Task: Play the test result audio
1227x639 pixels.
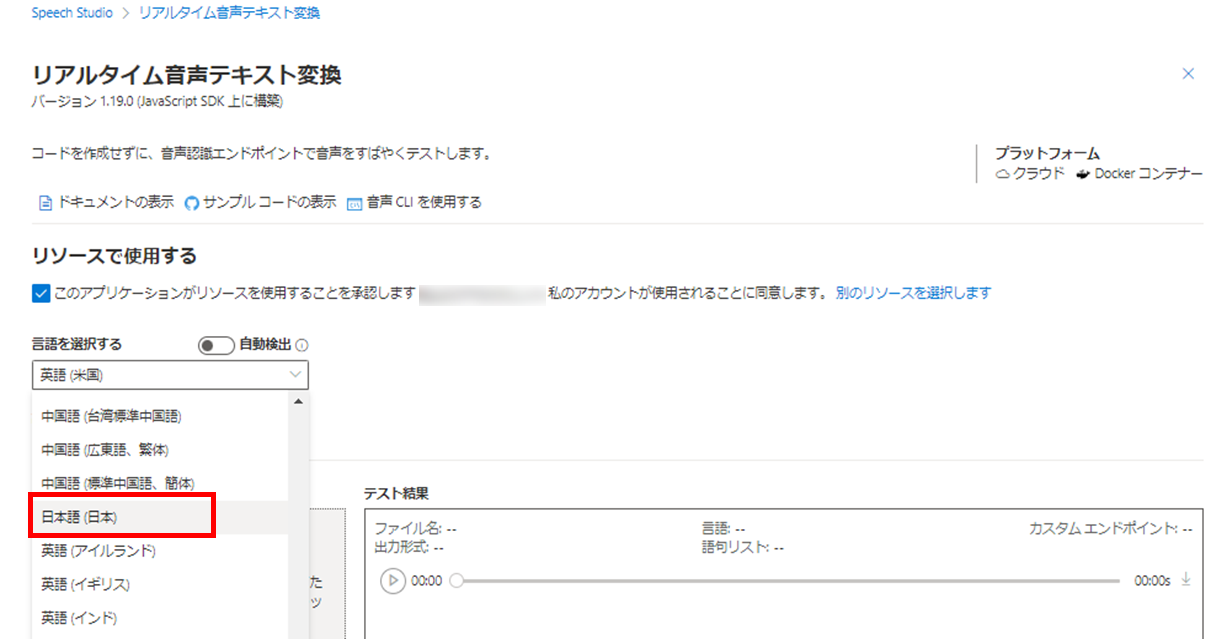Action: point(393,580)
